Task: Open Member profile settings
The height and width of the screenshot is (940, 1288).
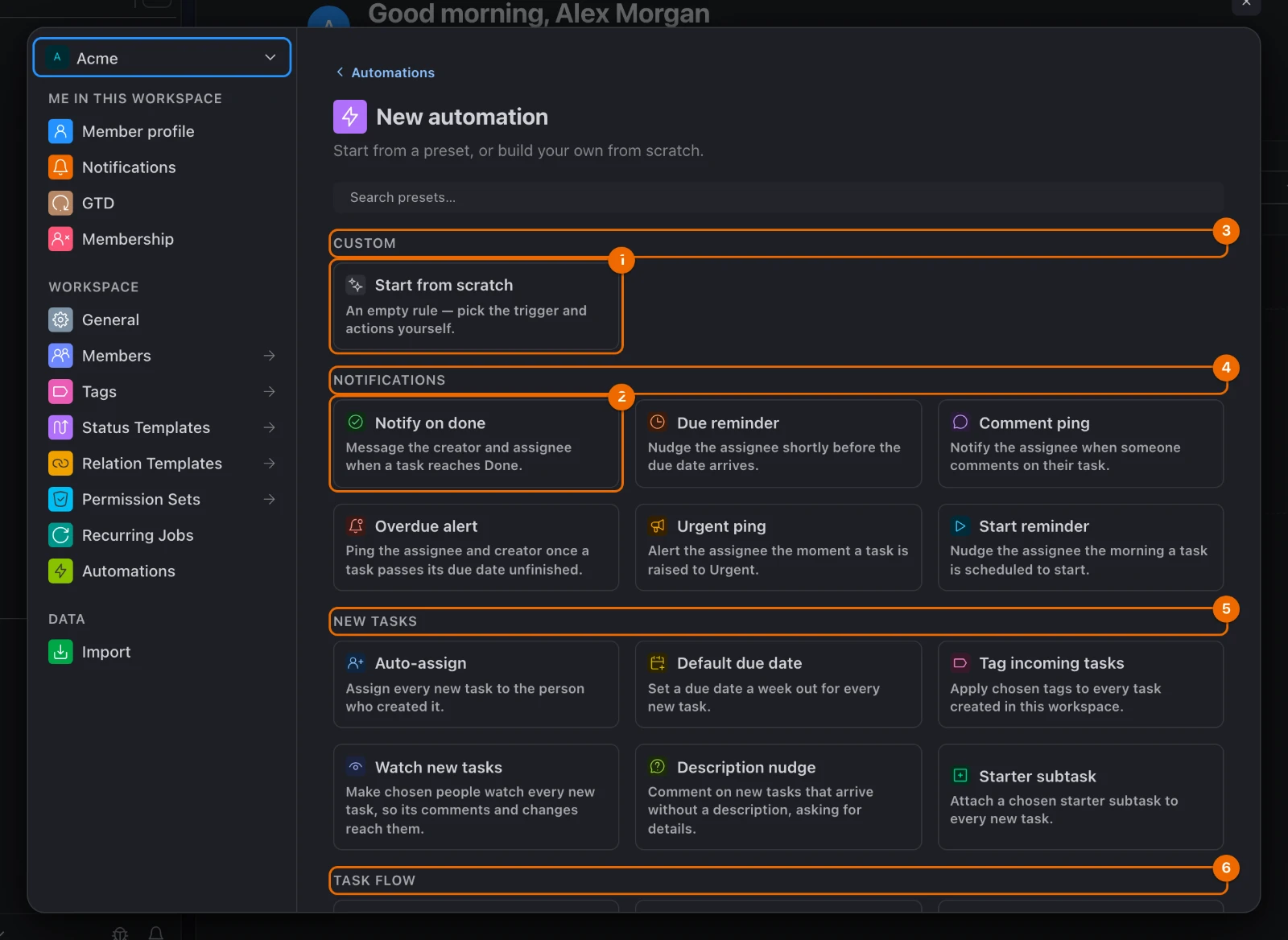Action: 162,131
